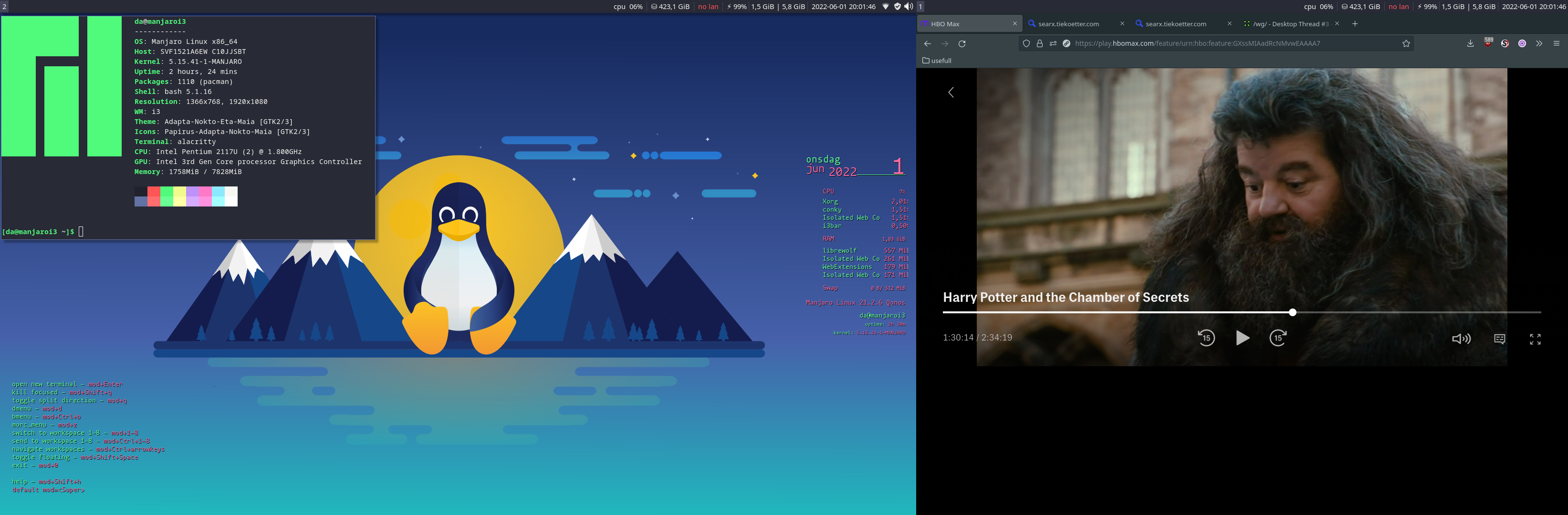Click left bar disk 423,1 GiB indicator
Screen dimensions: 1568x515
click(x=670, y=7)
